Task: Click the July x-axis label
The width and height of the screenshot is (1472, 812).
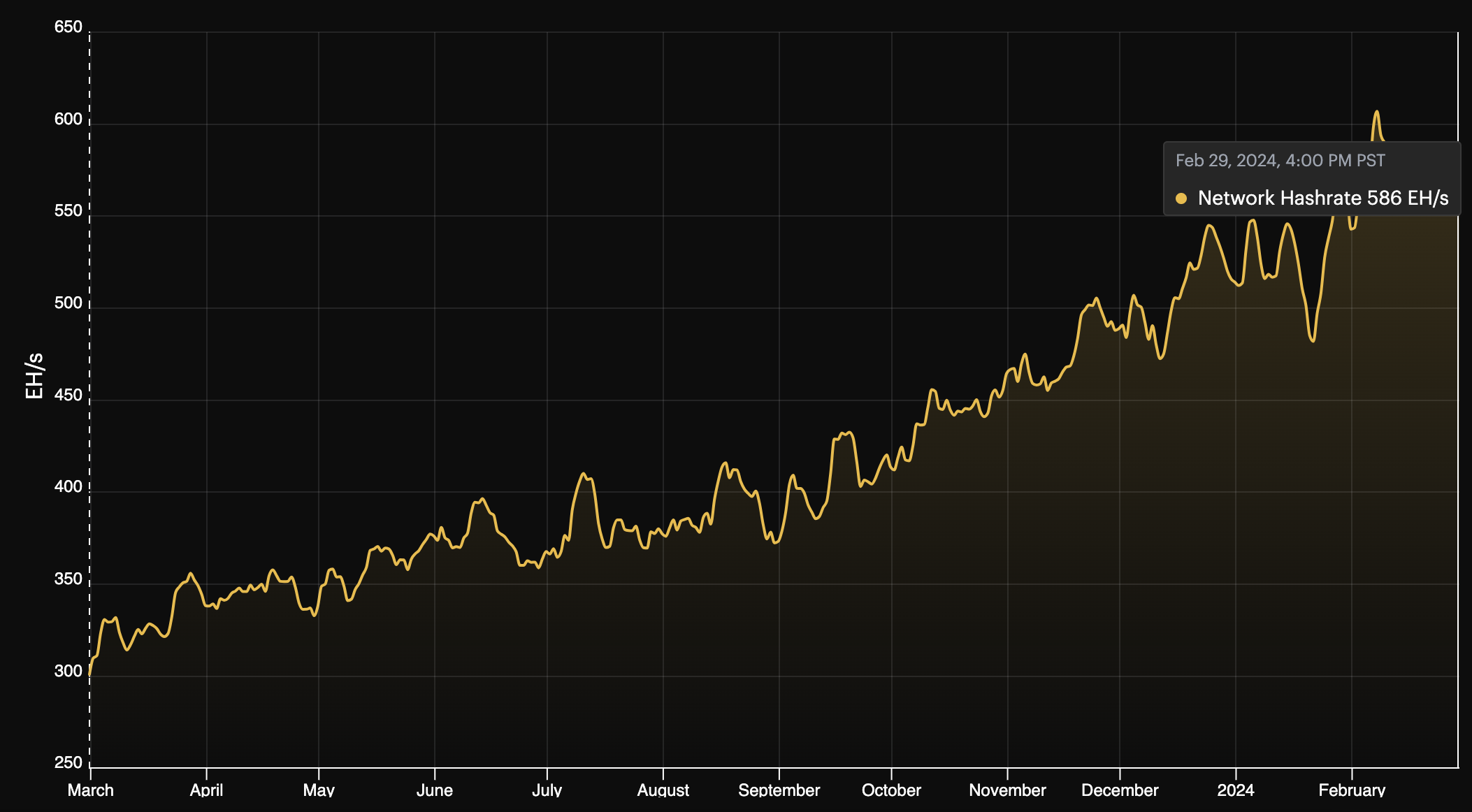Action: tap(547, 790)
